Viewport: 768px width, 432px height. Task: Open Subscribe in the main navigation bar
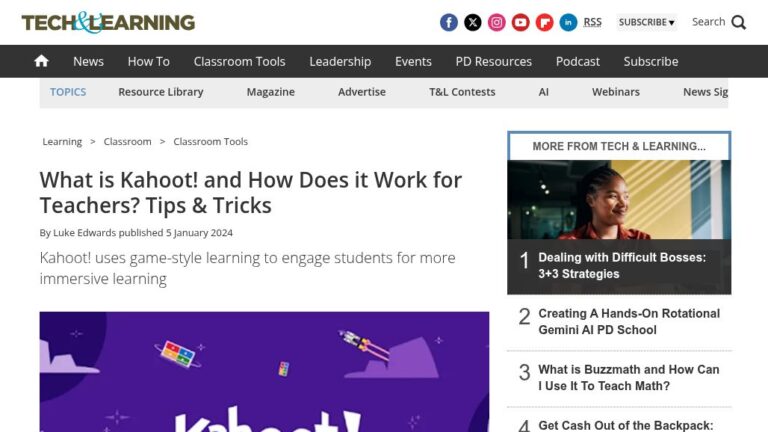point(650,61)
